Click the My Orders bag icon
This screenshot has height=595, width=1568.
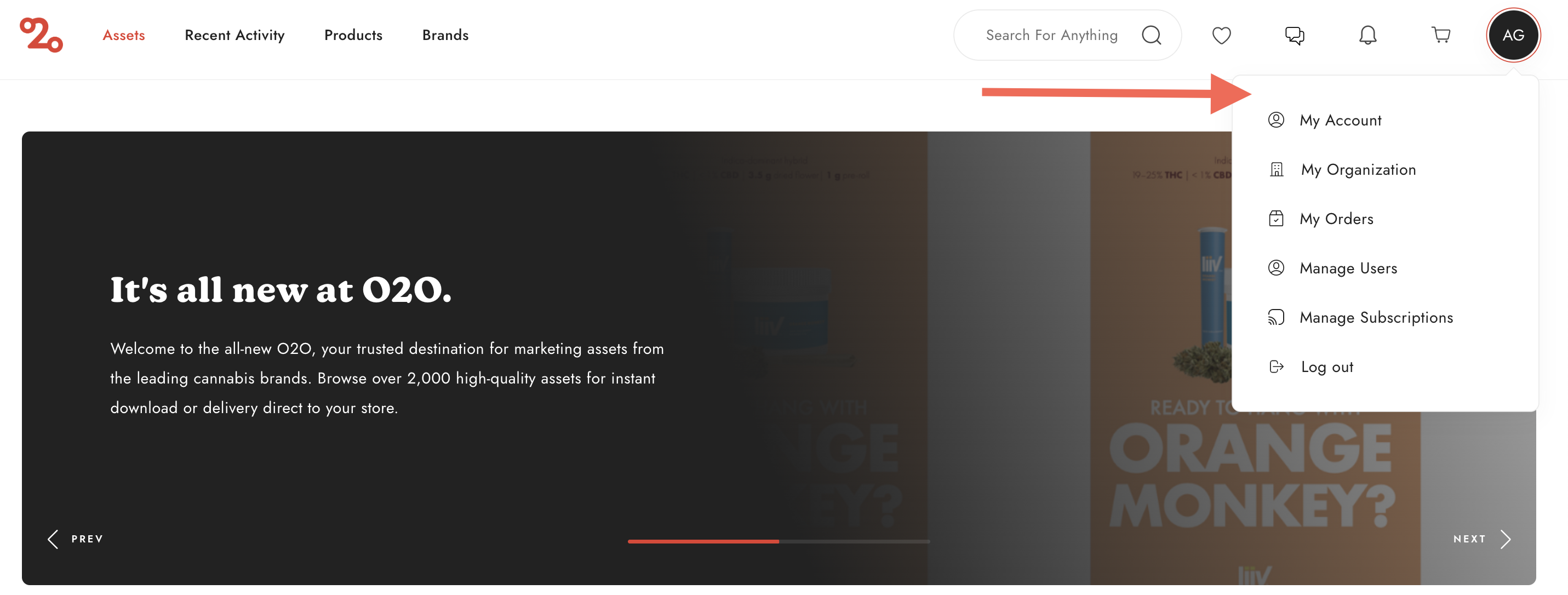(1276, 218)
